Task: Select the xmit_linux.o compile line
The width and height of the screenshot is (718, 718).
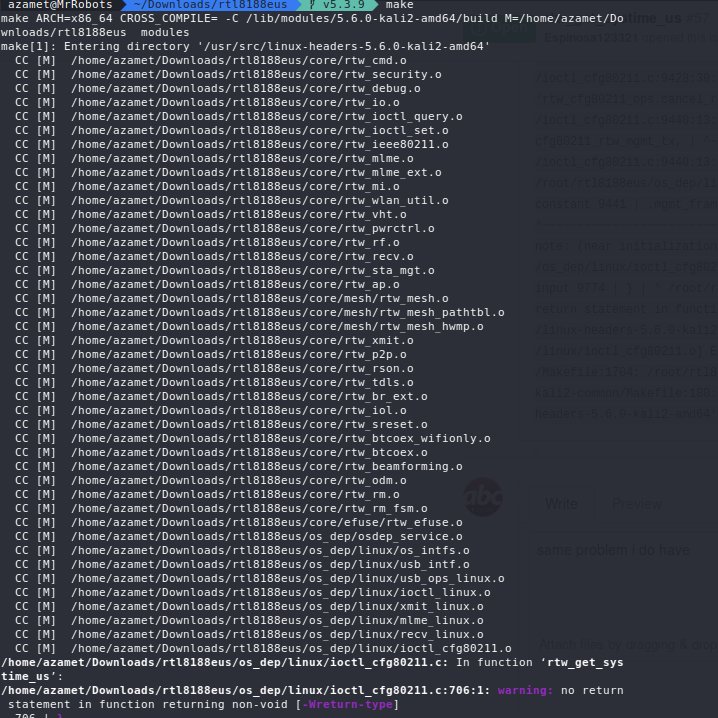Action: coord(249,607)
